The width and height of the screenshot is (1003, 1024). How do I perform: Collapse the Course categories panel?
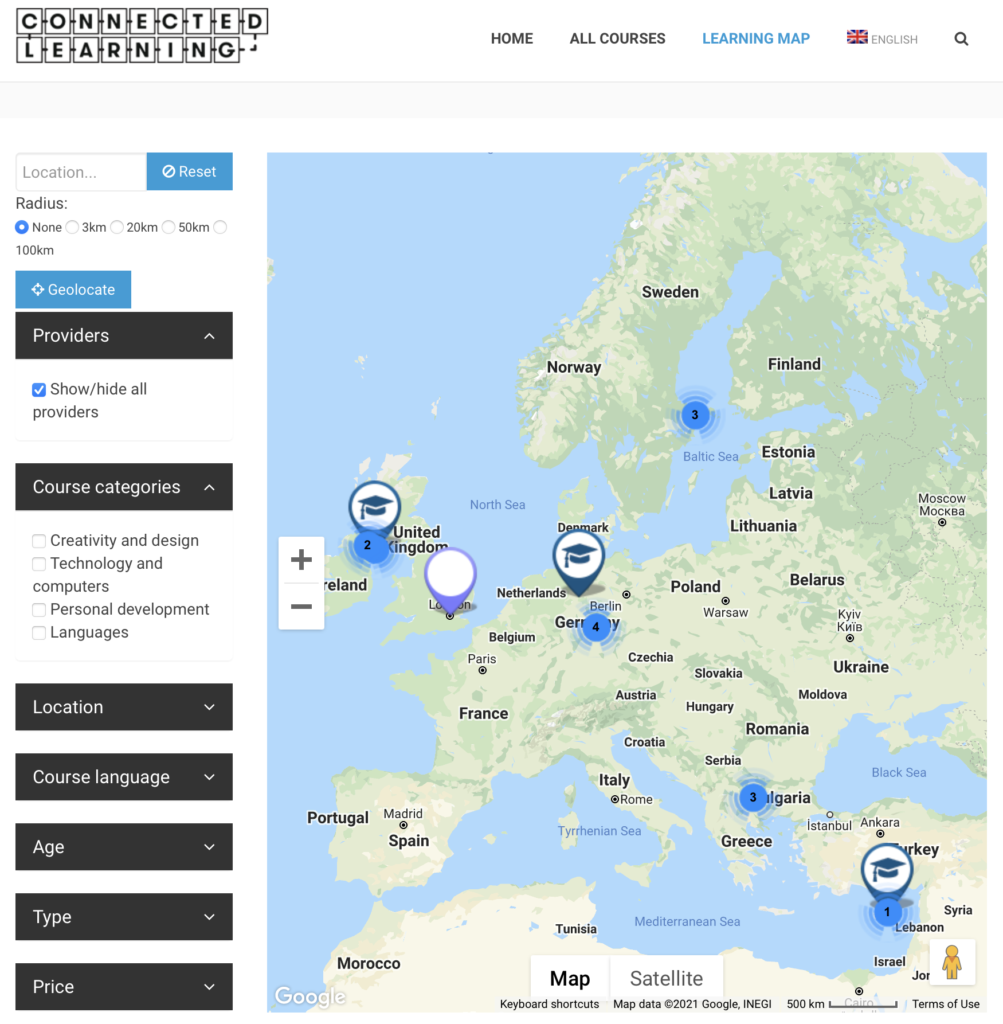pyautogui.click(x=124, y=487)
